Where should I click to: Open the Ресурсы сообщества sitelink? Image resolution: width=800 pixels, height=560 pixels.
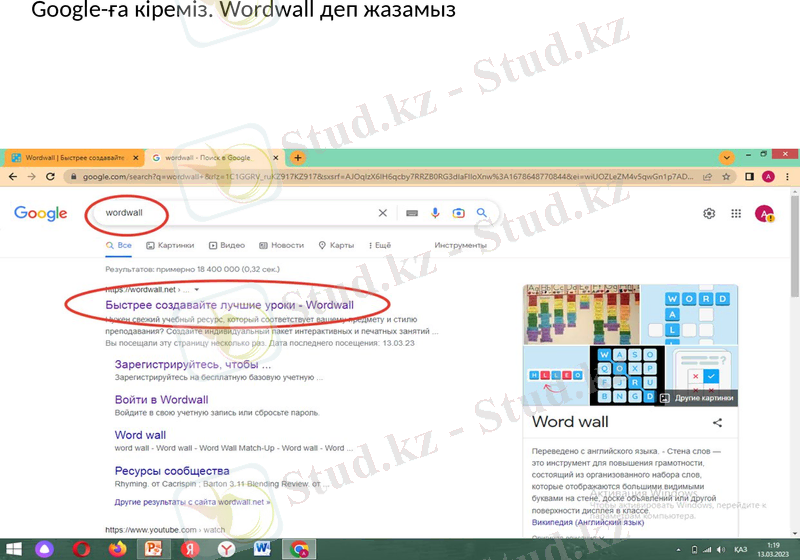pos(172,471)
